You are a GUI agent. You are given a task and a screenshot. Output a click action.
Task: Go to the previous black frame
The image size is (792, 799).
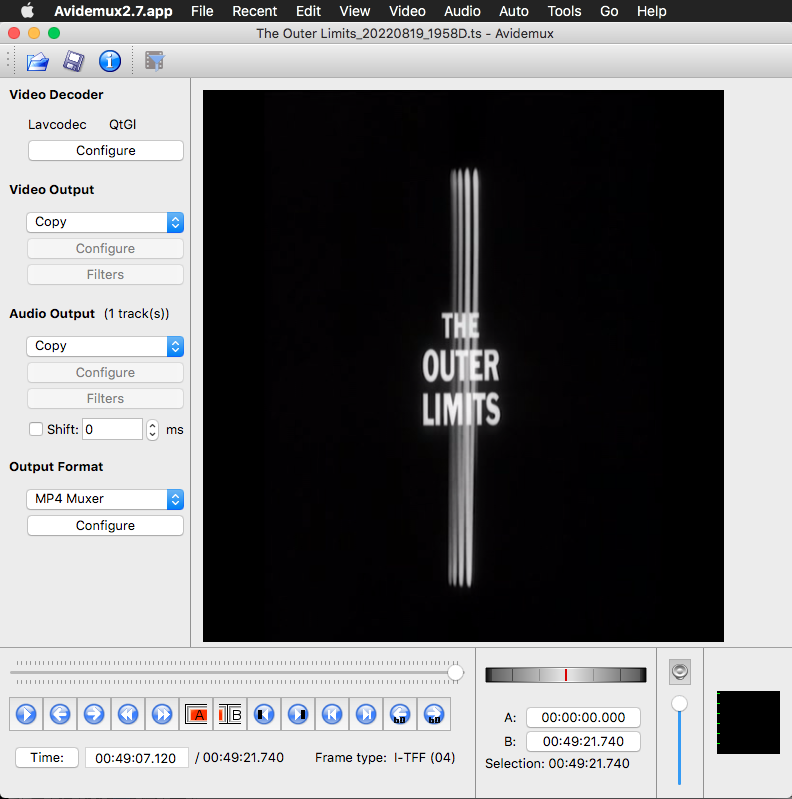point(264,714)
